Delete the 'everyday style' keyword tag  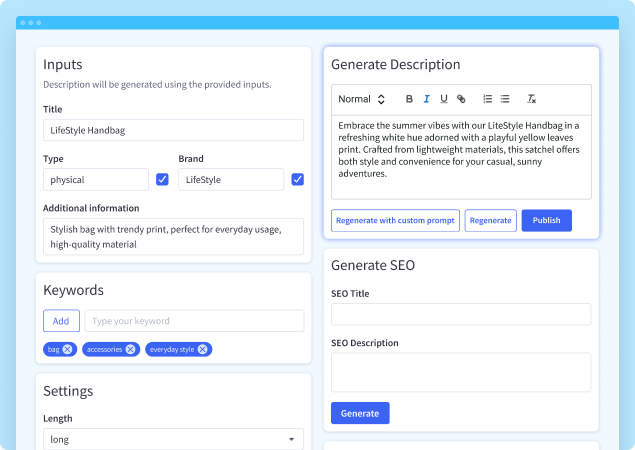click(x=203, y=349)
